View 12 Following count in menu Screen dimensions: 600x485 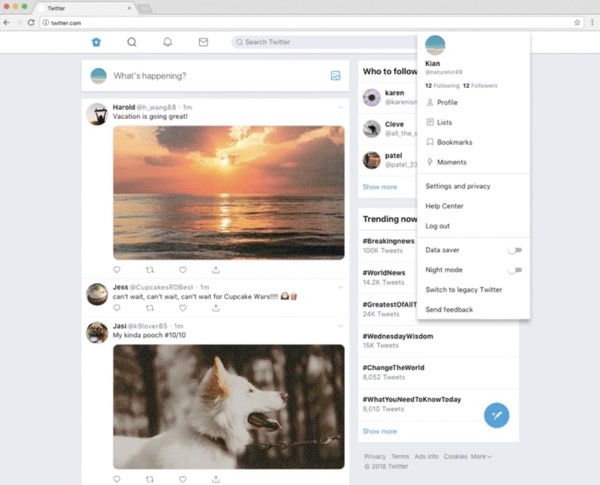coord(442,86)
